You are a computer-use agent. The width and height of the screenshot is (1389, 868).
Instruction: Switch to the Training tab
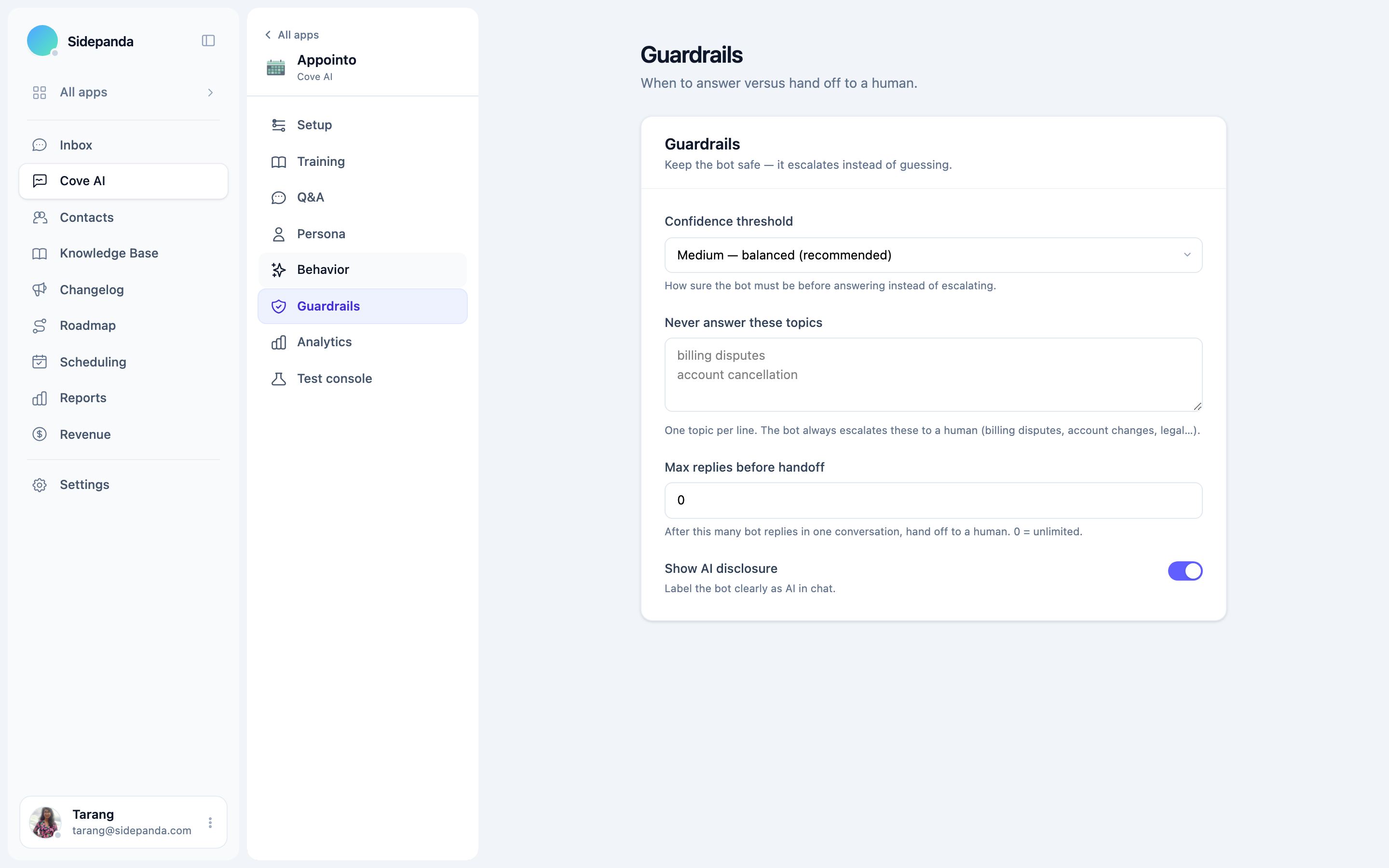point(363,162)
